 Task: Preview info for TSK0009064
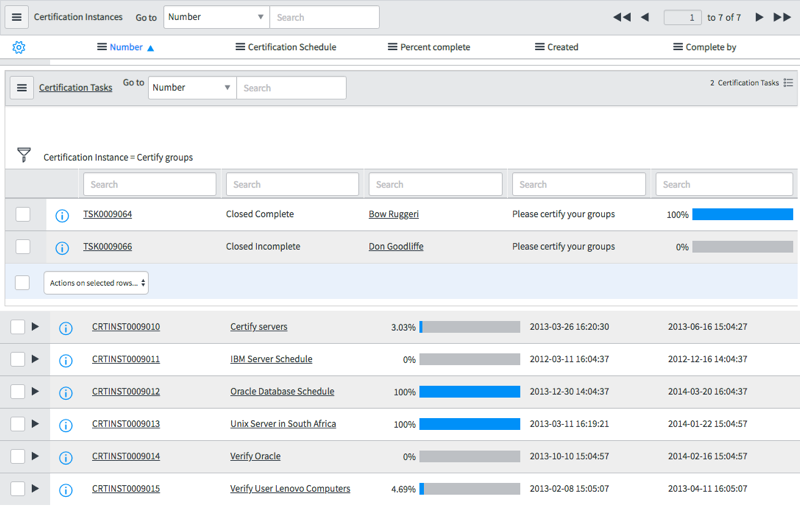(62, 216)
